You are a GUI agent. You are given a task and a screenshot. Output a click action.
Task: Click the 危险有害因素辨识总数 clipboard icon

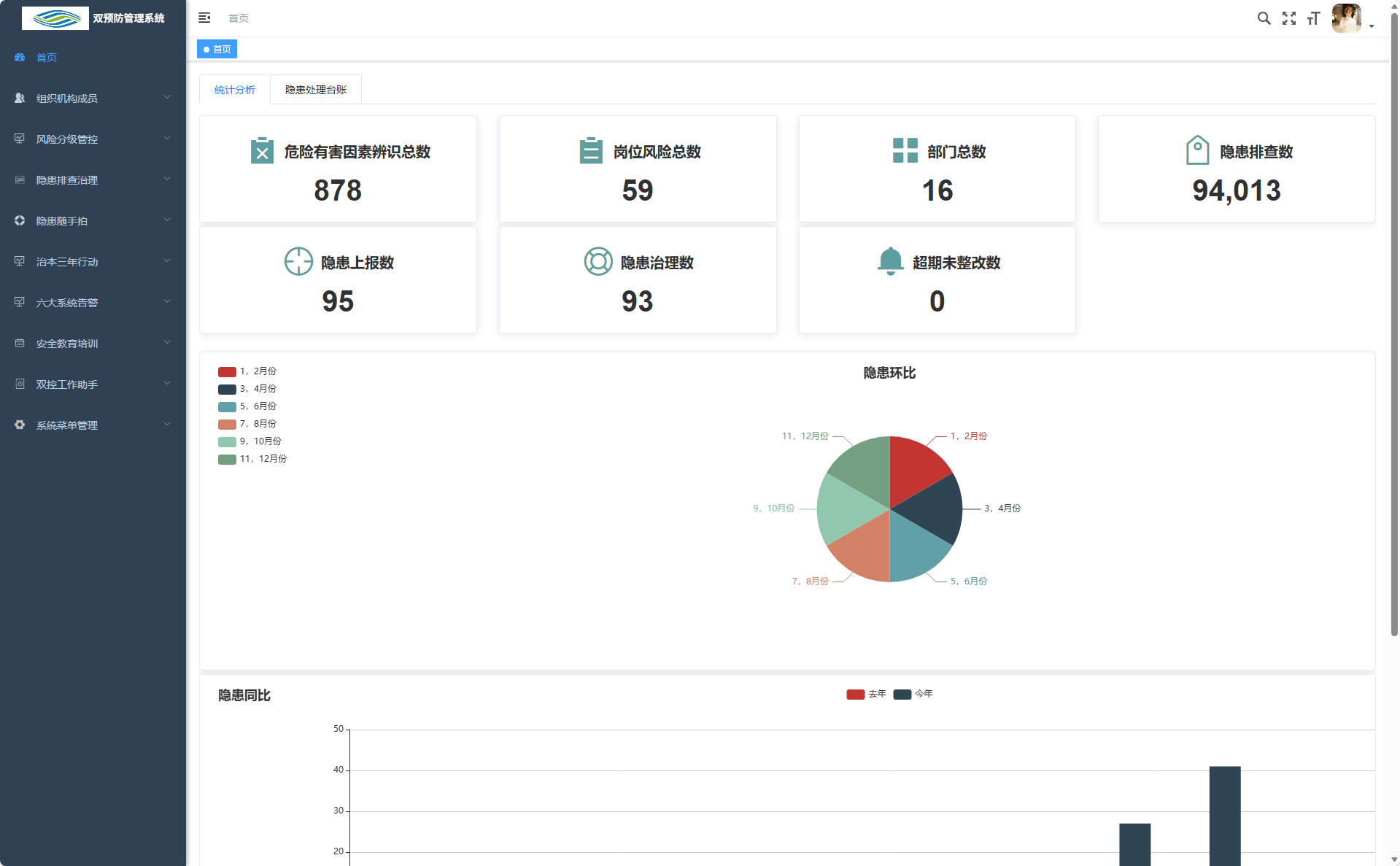click(x=262, y=151)
